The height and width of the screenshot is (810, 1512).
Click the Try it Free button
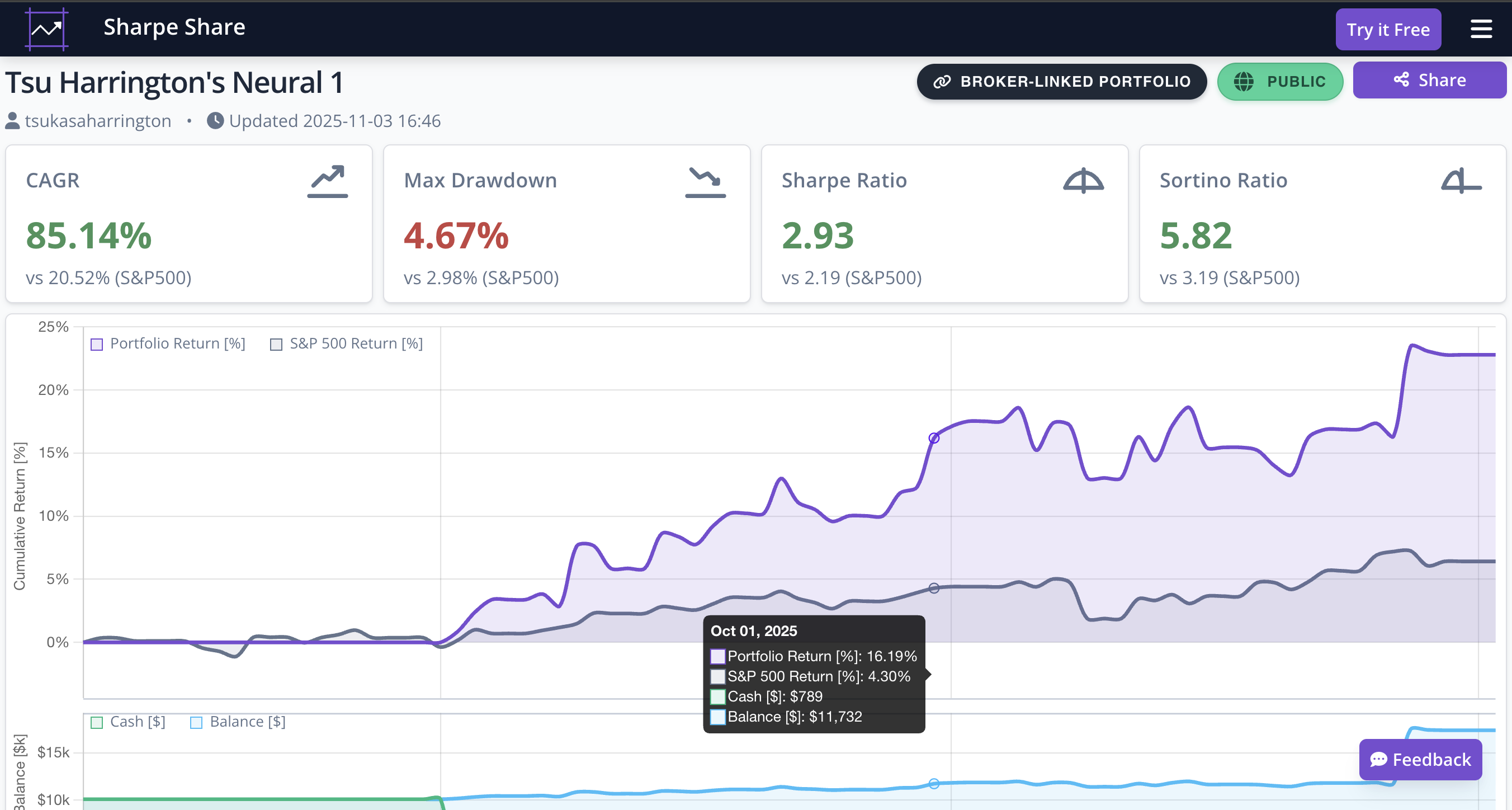tap(1388, 29)
